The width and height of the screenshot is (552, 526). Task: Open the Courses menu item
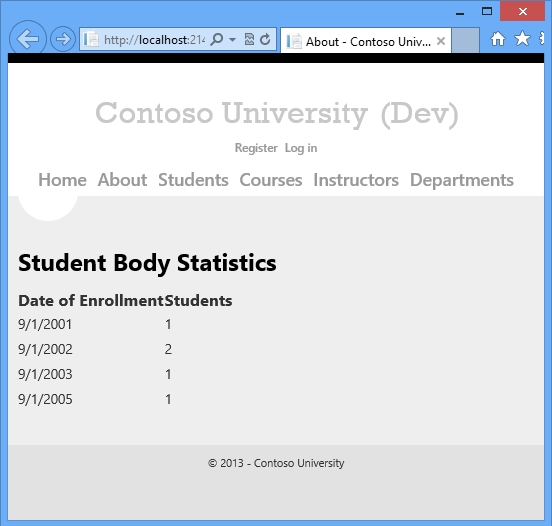click(x=271, y=180)
